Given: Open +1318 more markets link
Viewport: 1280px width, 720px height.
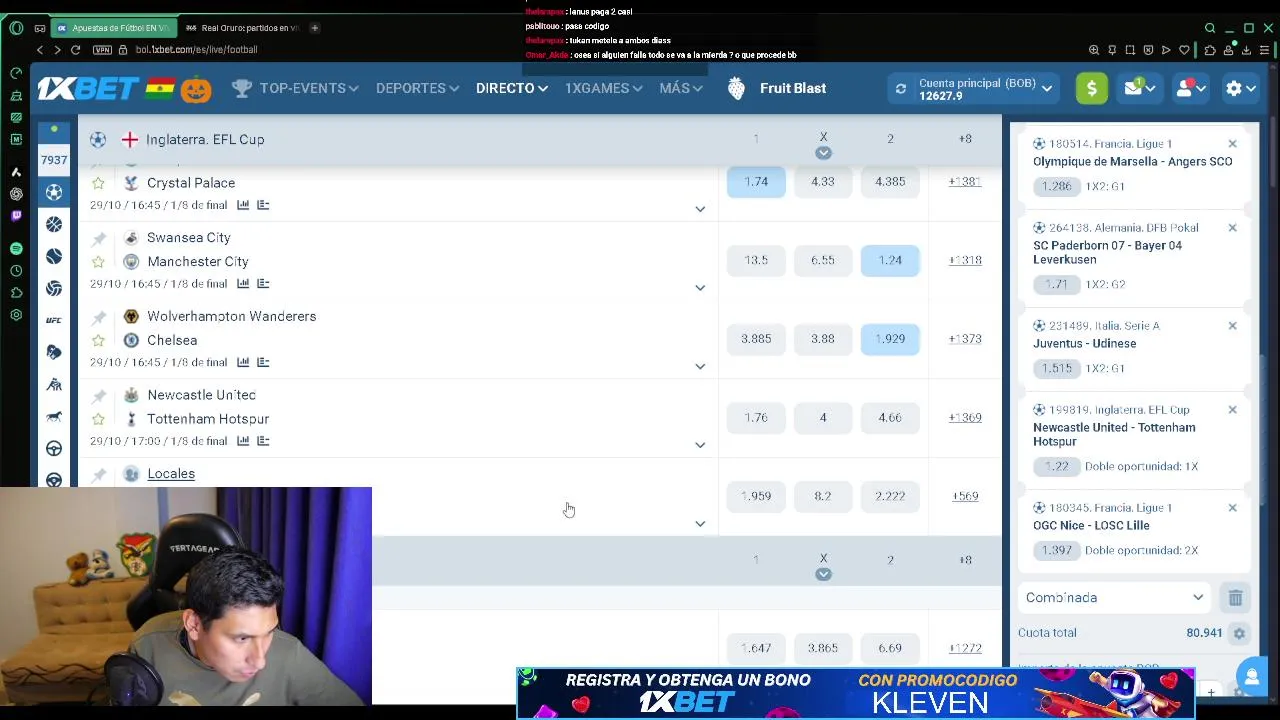Looking at the screenshot, I should click(965, 260).
